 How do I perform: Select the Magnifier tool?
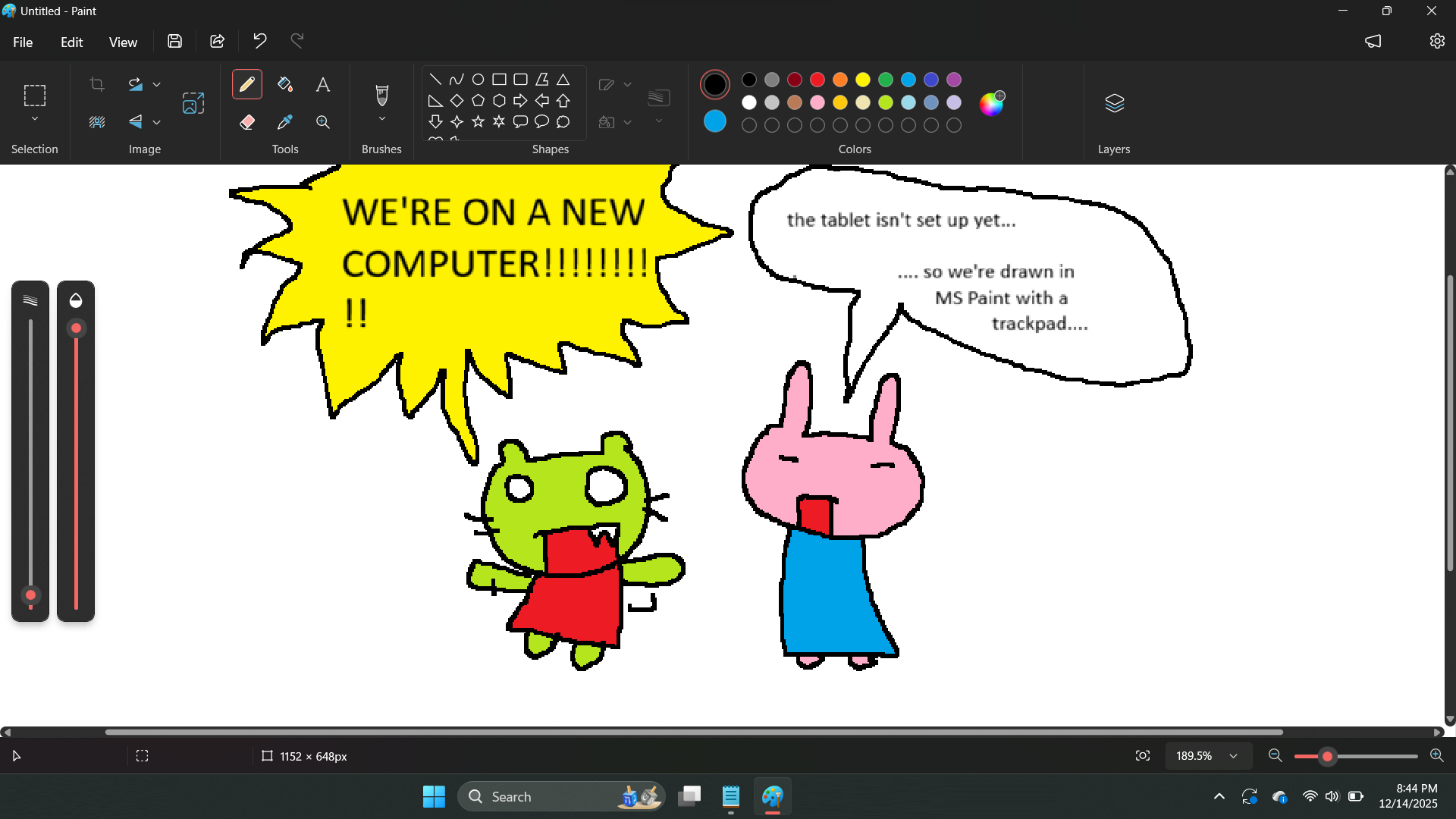click(x=323, y=122)
